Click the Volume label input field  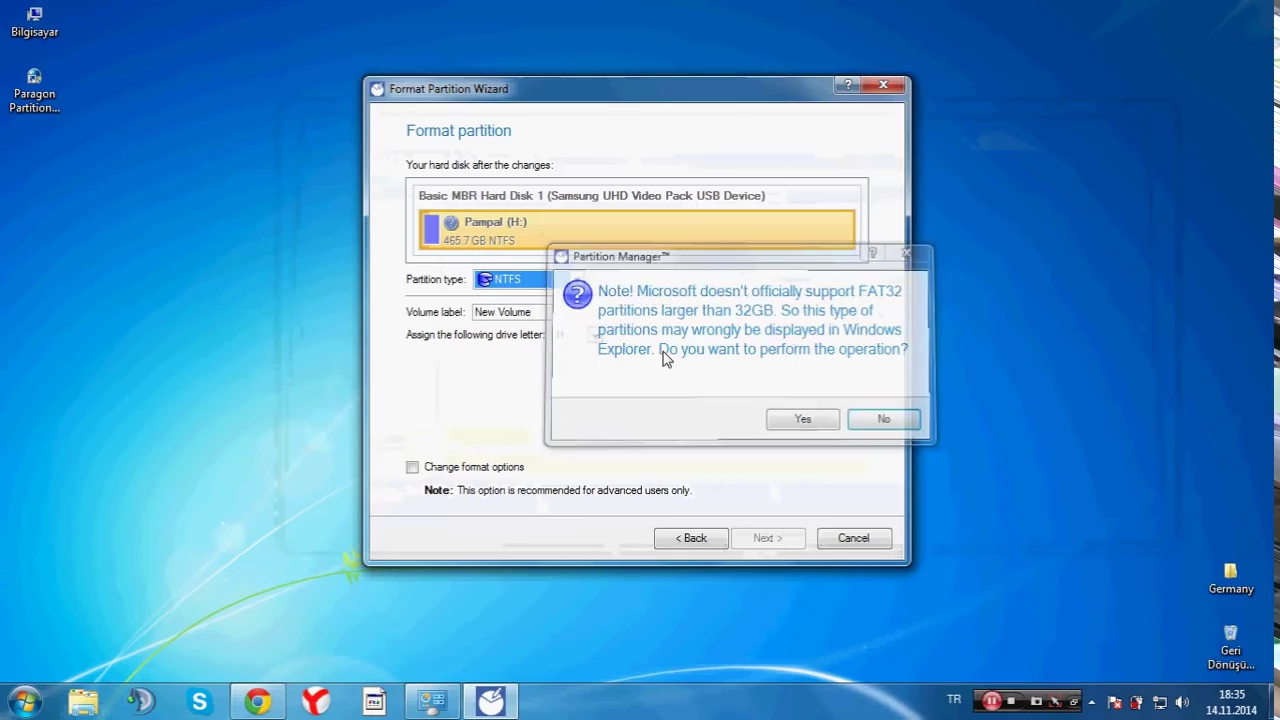click(x=512, y=312)
